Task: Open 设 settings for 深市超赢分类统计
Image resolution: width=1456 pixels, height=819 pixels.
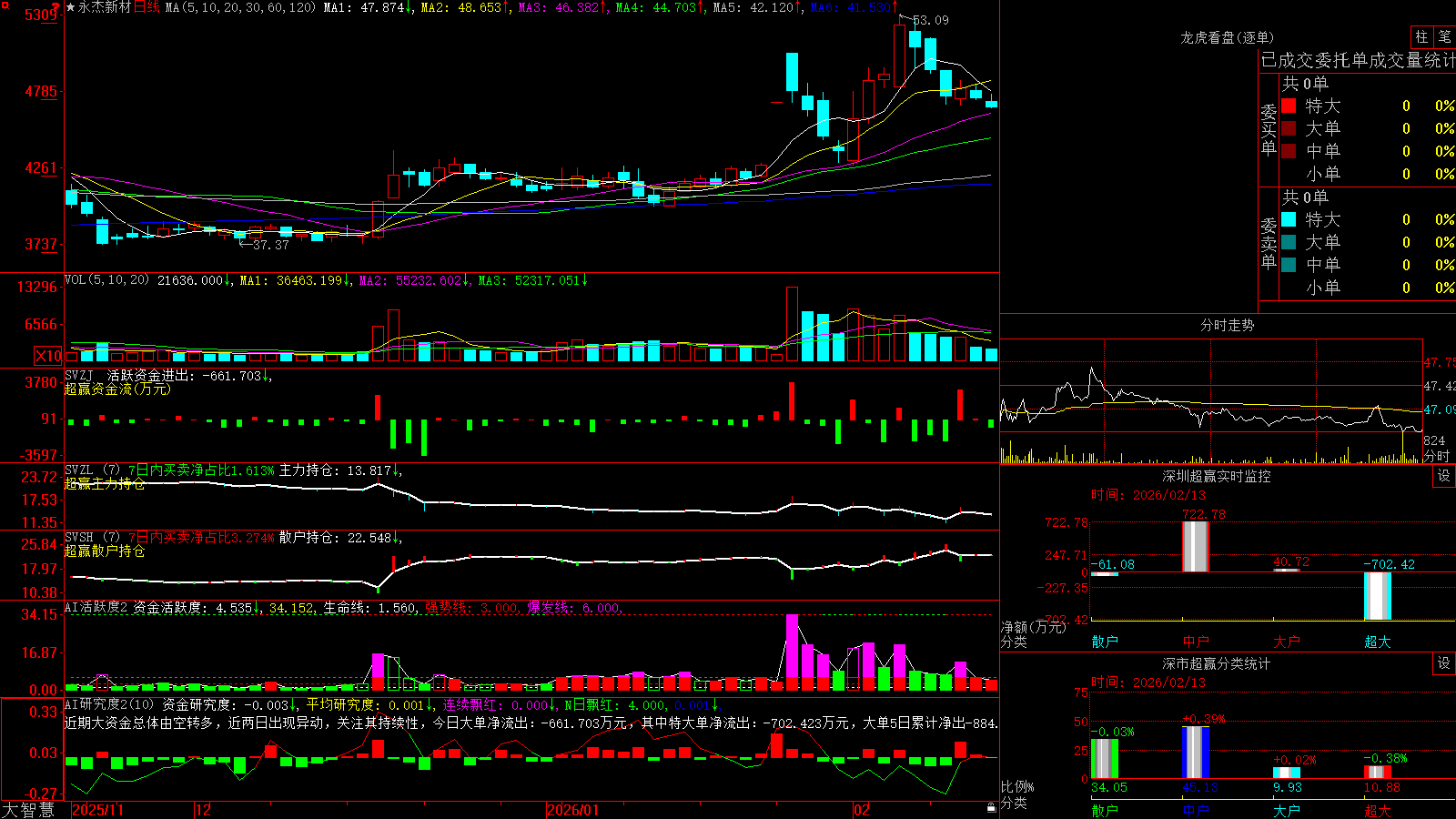Action: pyautogui.click(x=1443, y=663)
